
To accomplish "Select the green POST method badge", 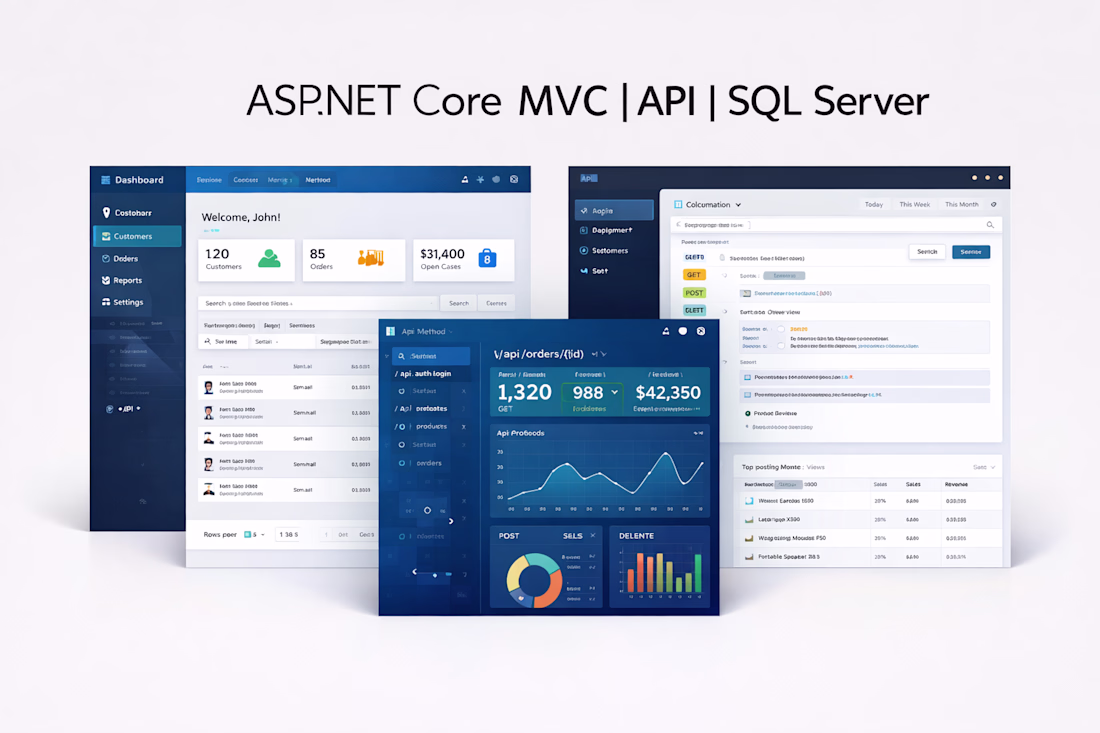I will tap(694, 293).
